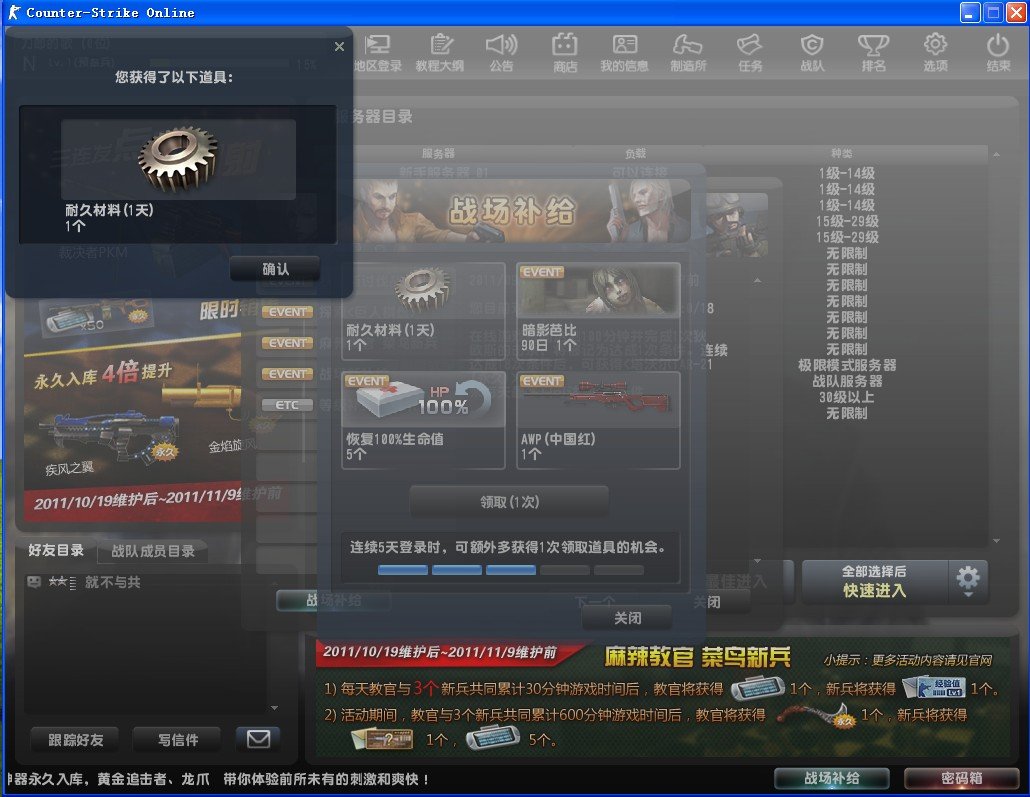Click the 结束 power exit icon
The image size is (1030, 797).
tap(998, 53)
